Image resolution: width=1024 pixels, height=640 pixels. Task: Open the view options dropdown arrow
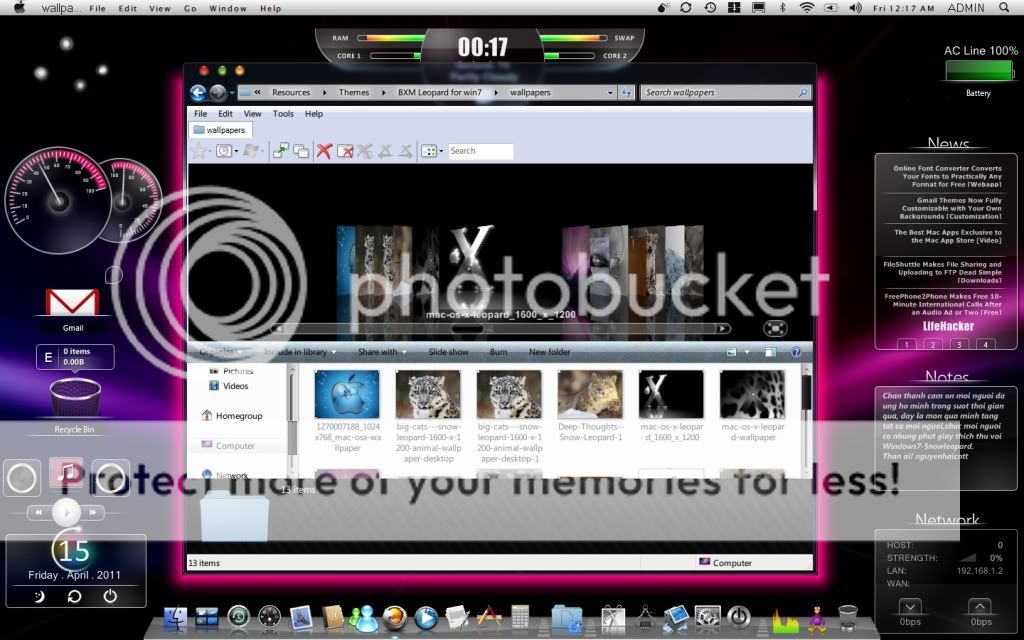747,352
